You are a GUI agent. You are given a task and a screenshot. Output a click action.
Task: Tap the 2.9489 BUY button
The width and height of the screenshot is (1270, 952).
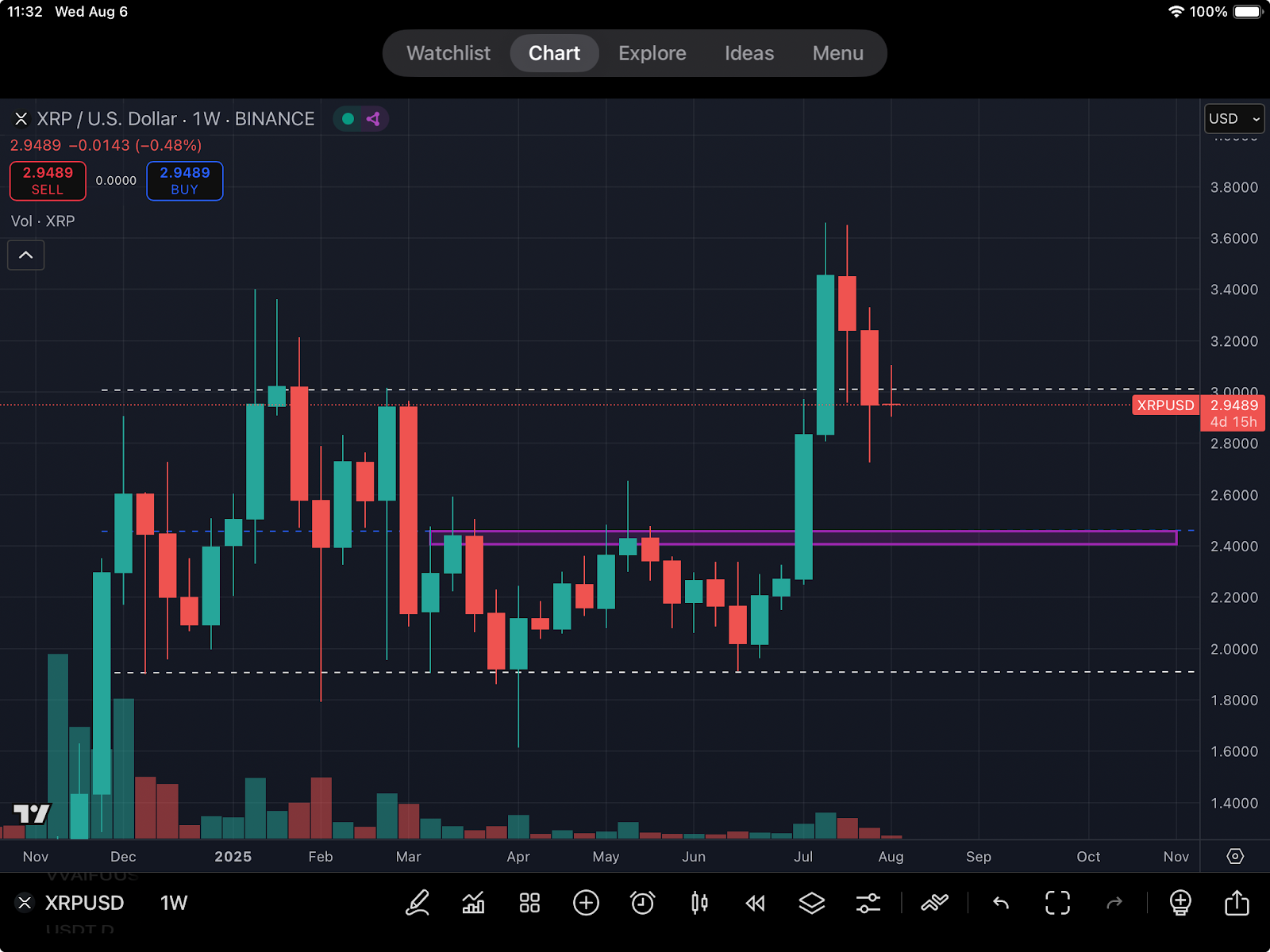(x=185, y=181)
